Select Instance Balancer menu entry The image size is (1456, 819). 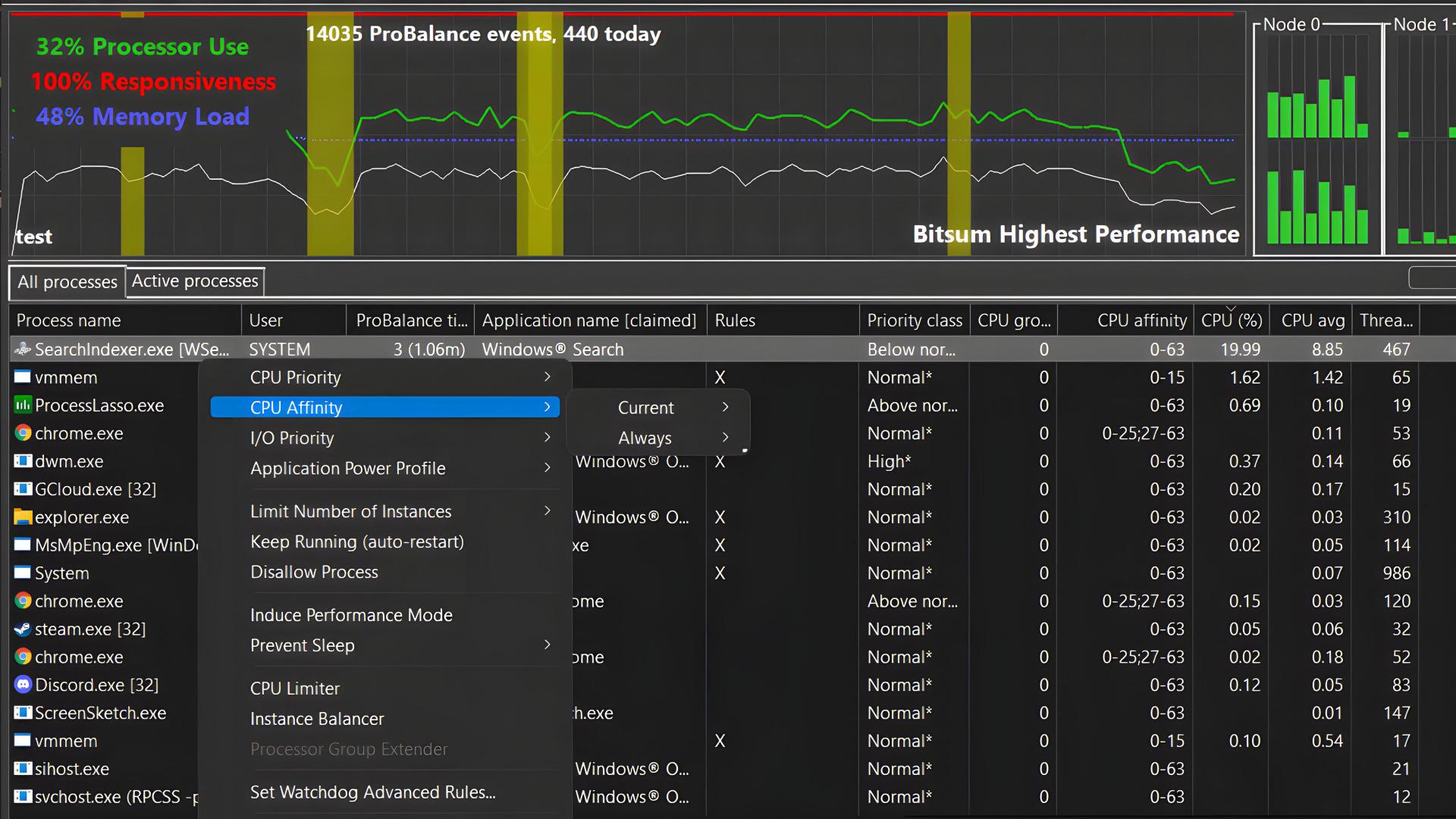tap(317, 719)
